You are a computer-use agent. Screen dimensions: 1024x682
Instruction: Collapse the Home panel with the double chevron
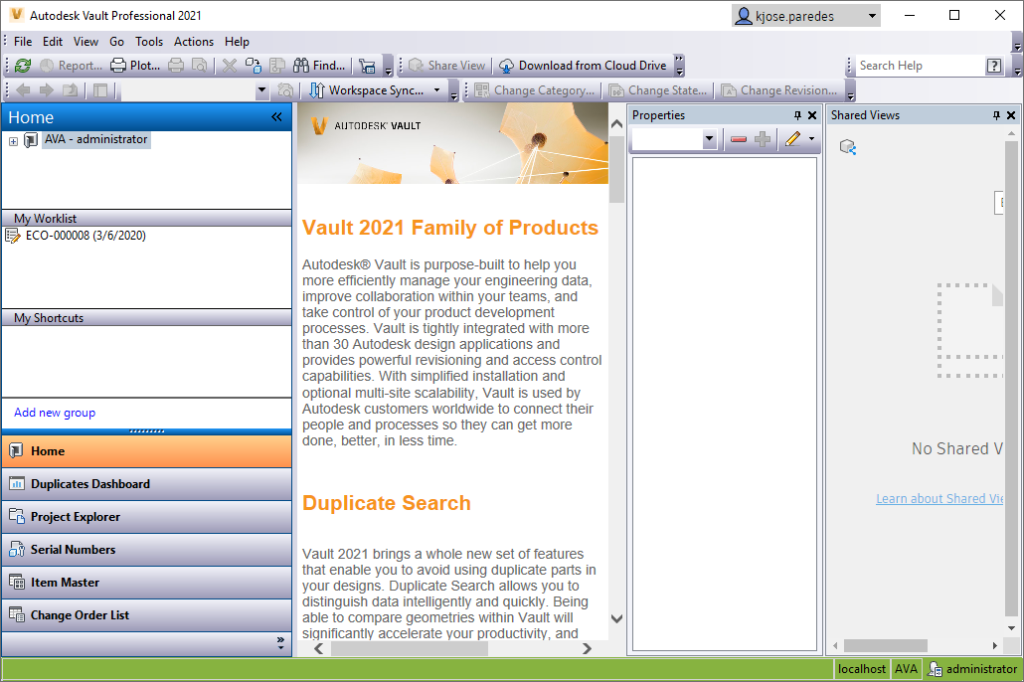tap(277, 116)
